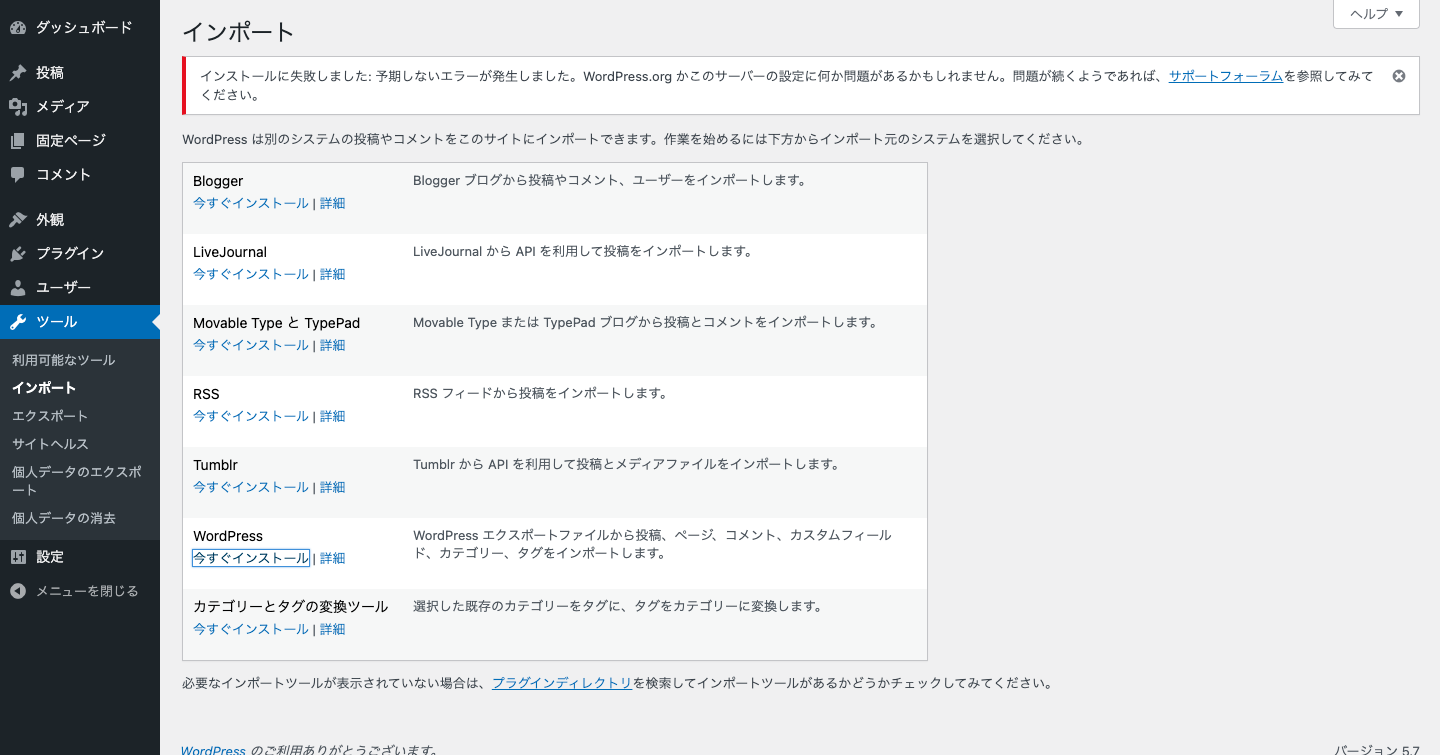Click the collapse arrow icon for メニューを閉じる
This screenshot has width=1440, height=755.
pos(18,591)
